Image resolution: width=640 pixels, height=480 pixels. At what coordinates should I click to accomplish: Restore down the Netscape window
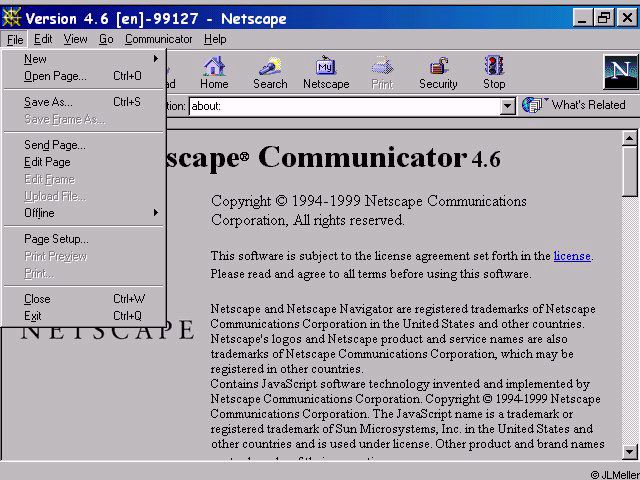tap(603, 18)
